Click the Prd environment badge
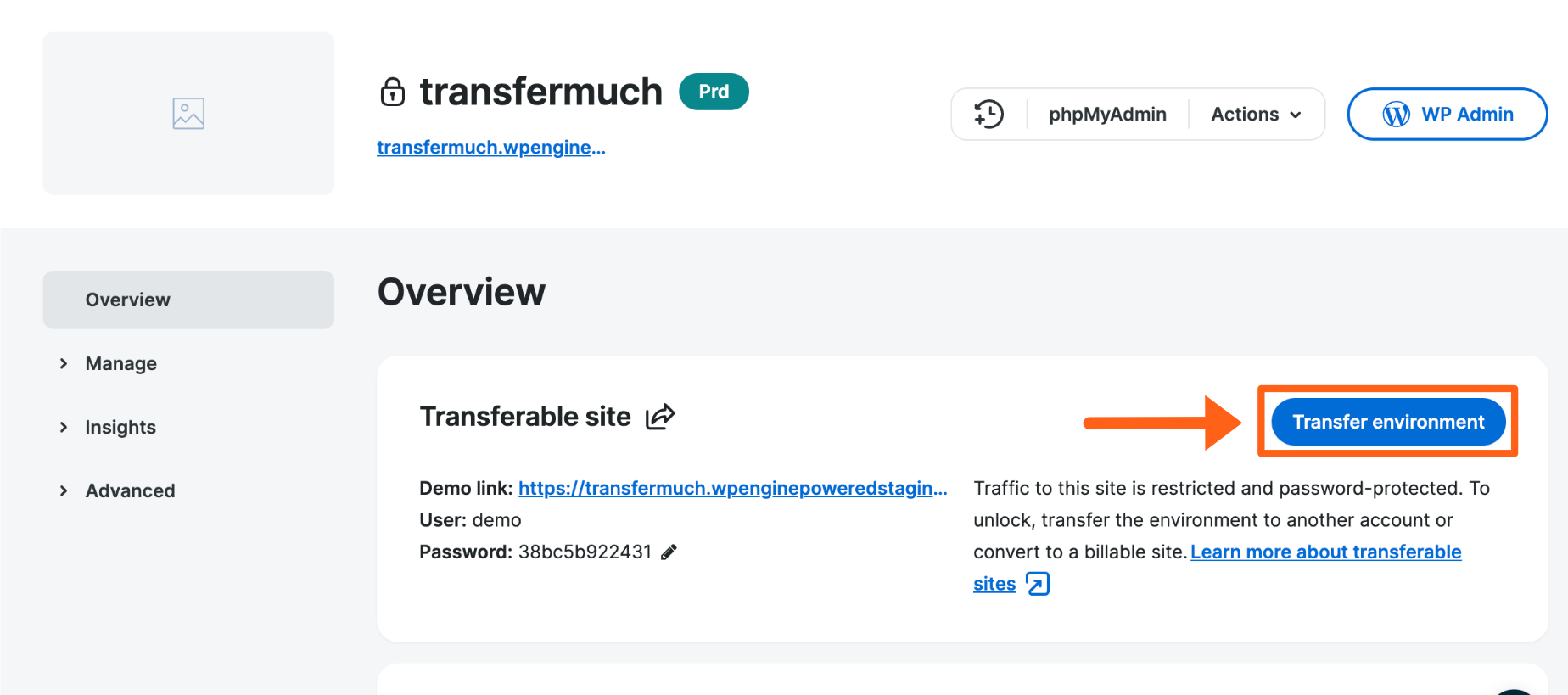The width and height of the screenshot is (1568, 695). click(x=714, y=92)
